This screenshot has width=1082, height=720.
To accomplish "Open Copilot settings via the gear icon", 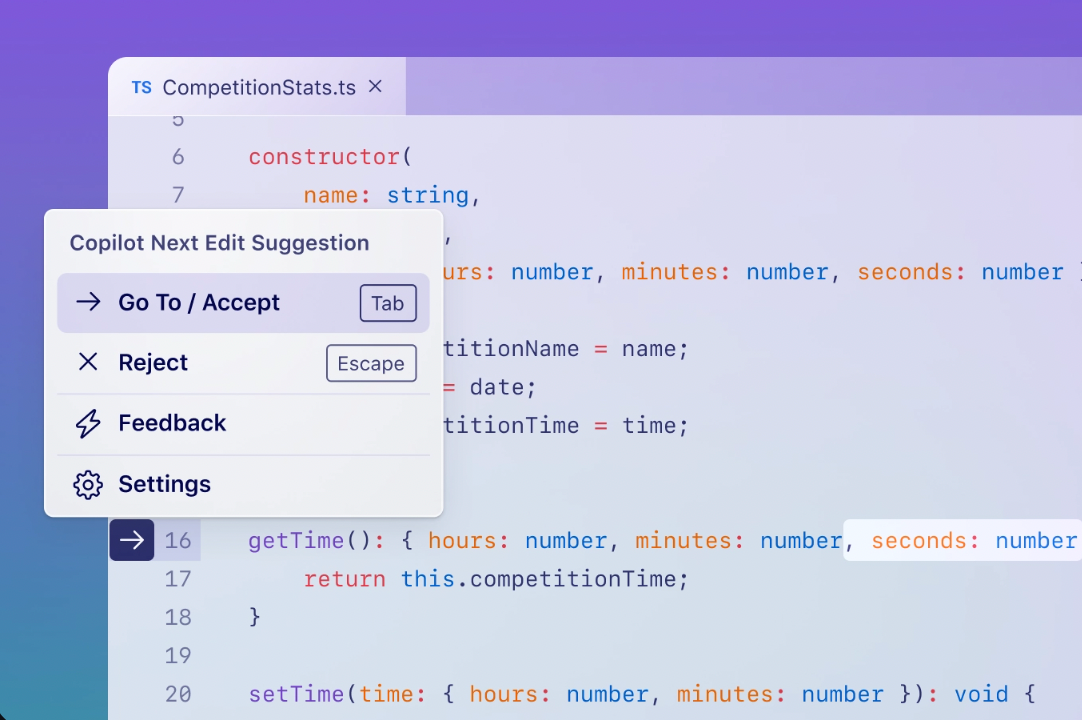I will coord(88,484).
